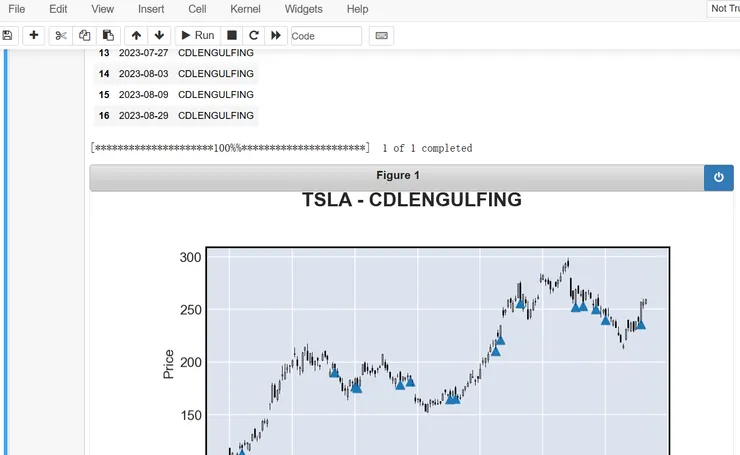Open the File menu
Viewport: 740px width, 455px height.
tap(17, 9)
